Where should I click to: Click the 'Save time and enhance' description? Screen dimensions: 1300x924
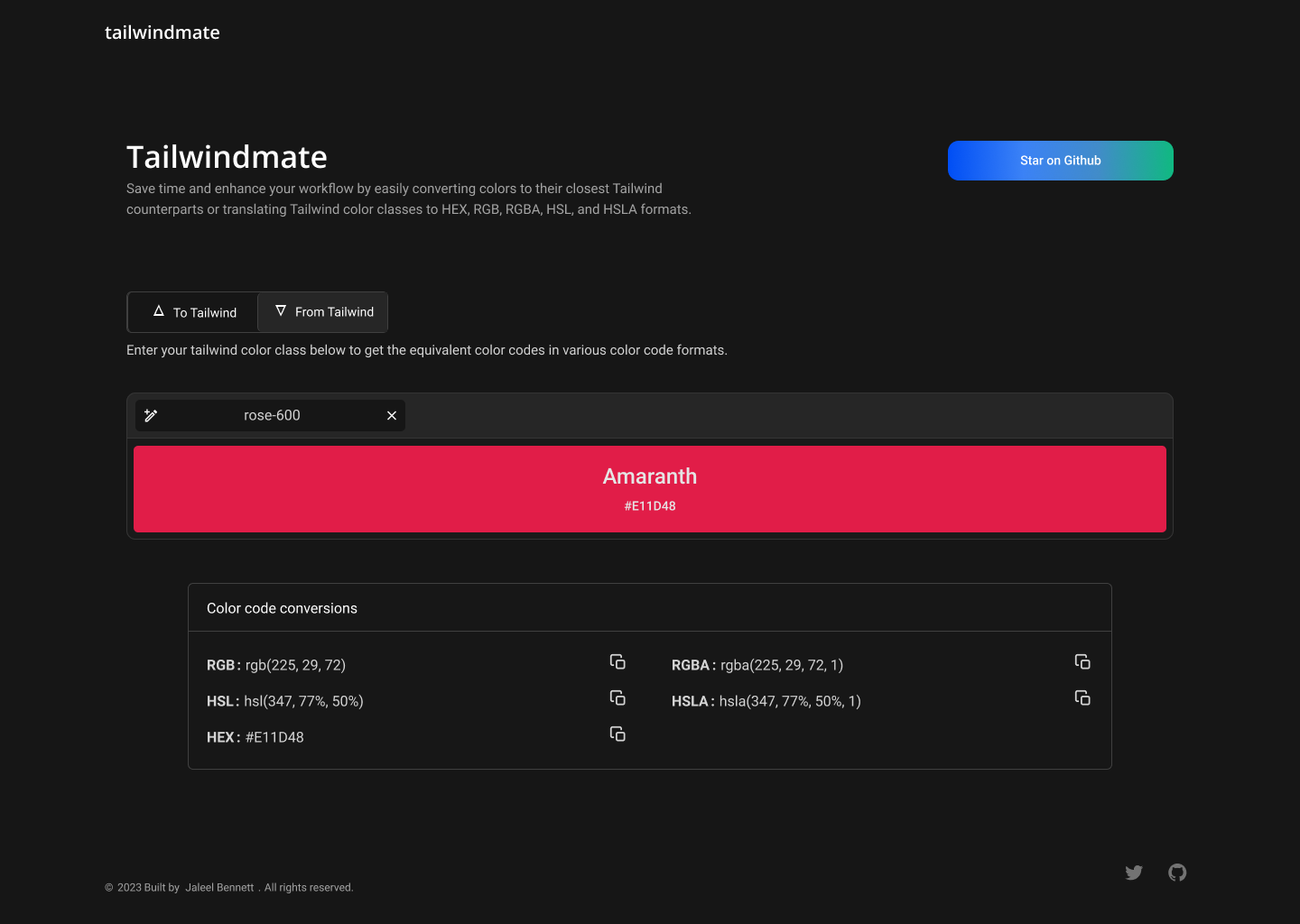tap(409, 199)
